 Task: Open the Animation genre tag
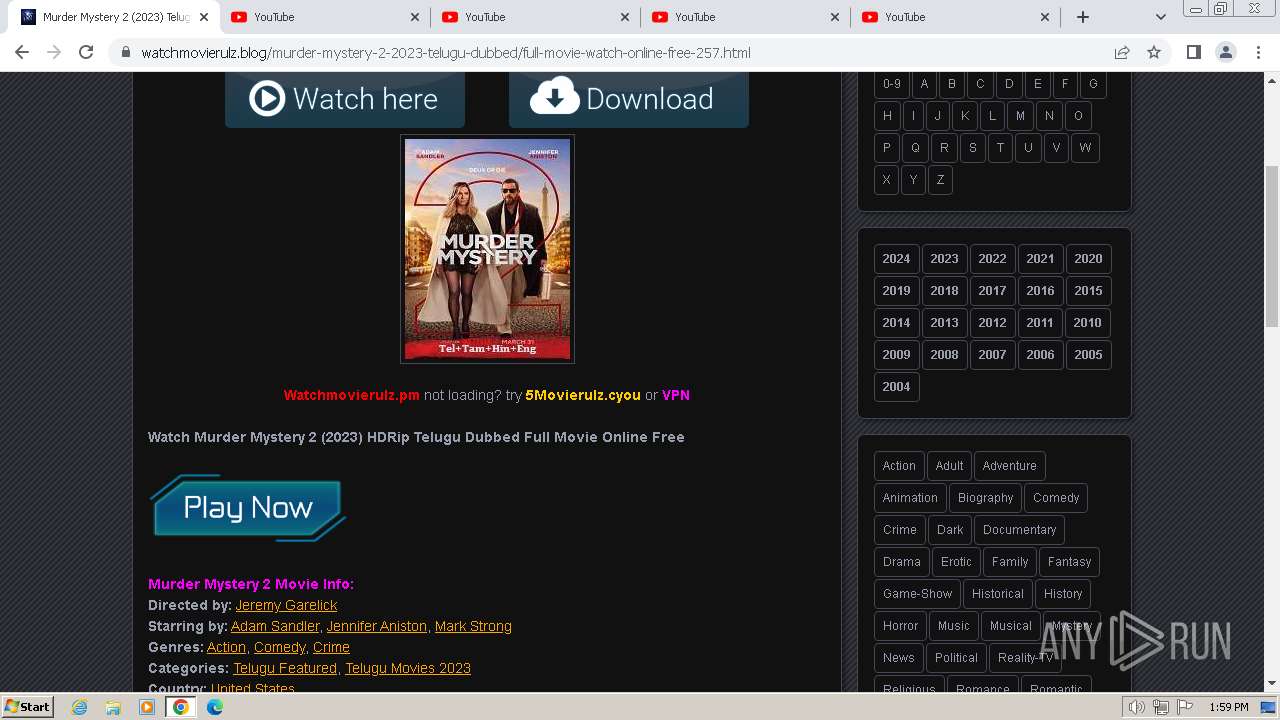pos(910,498)
